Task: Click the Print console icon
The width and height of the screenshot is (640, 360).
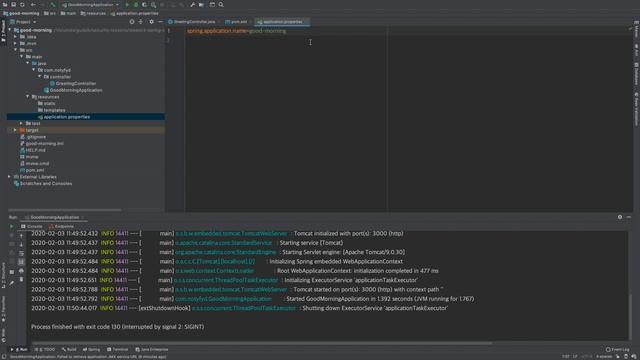Action: tap(21, 271)
